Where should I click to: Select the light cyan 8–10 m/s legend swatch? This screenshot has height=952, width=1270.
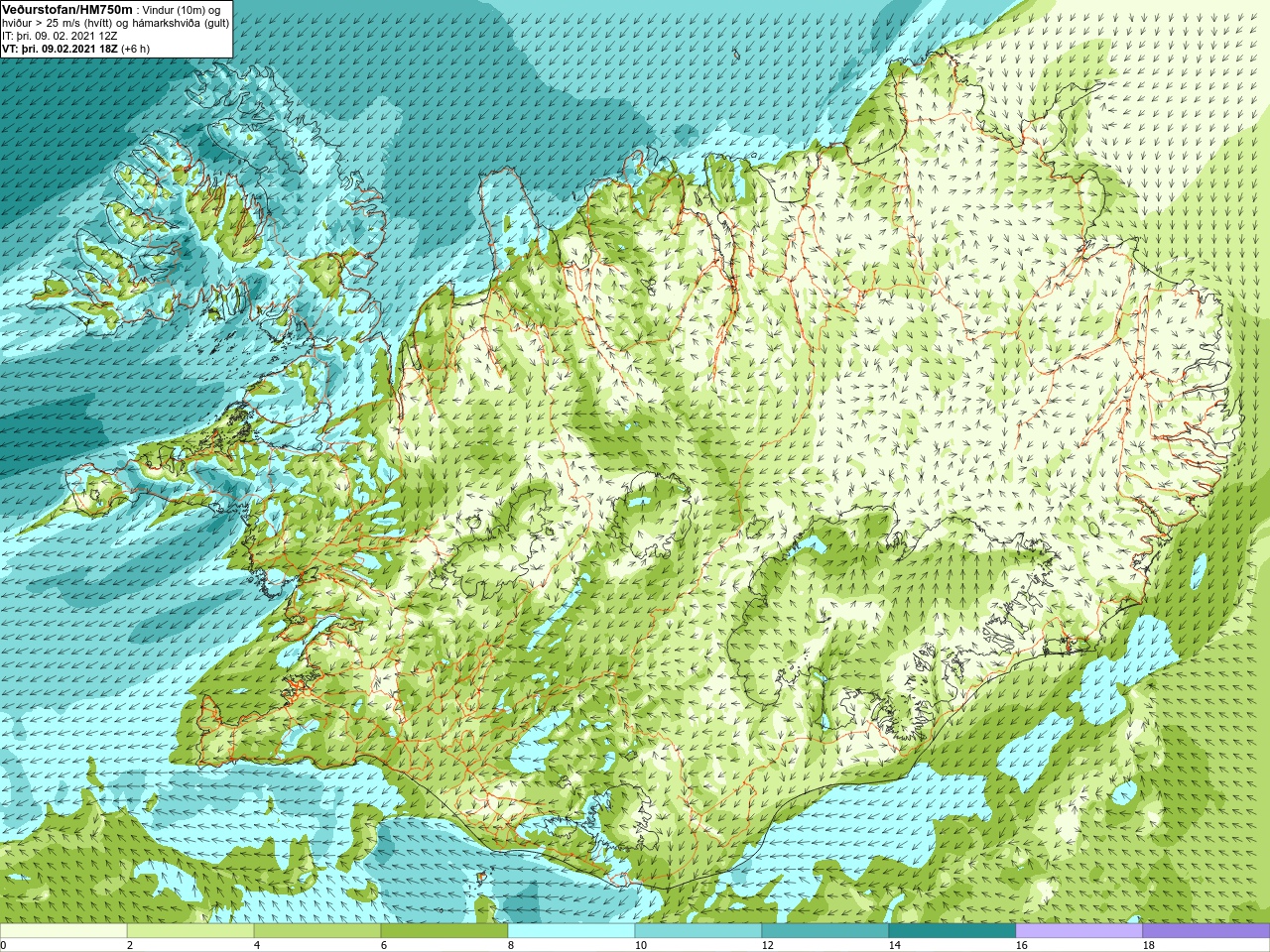[571, 931]
